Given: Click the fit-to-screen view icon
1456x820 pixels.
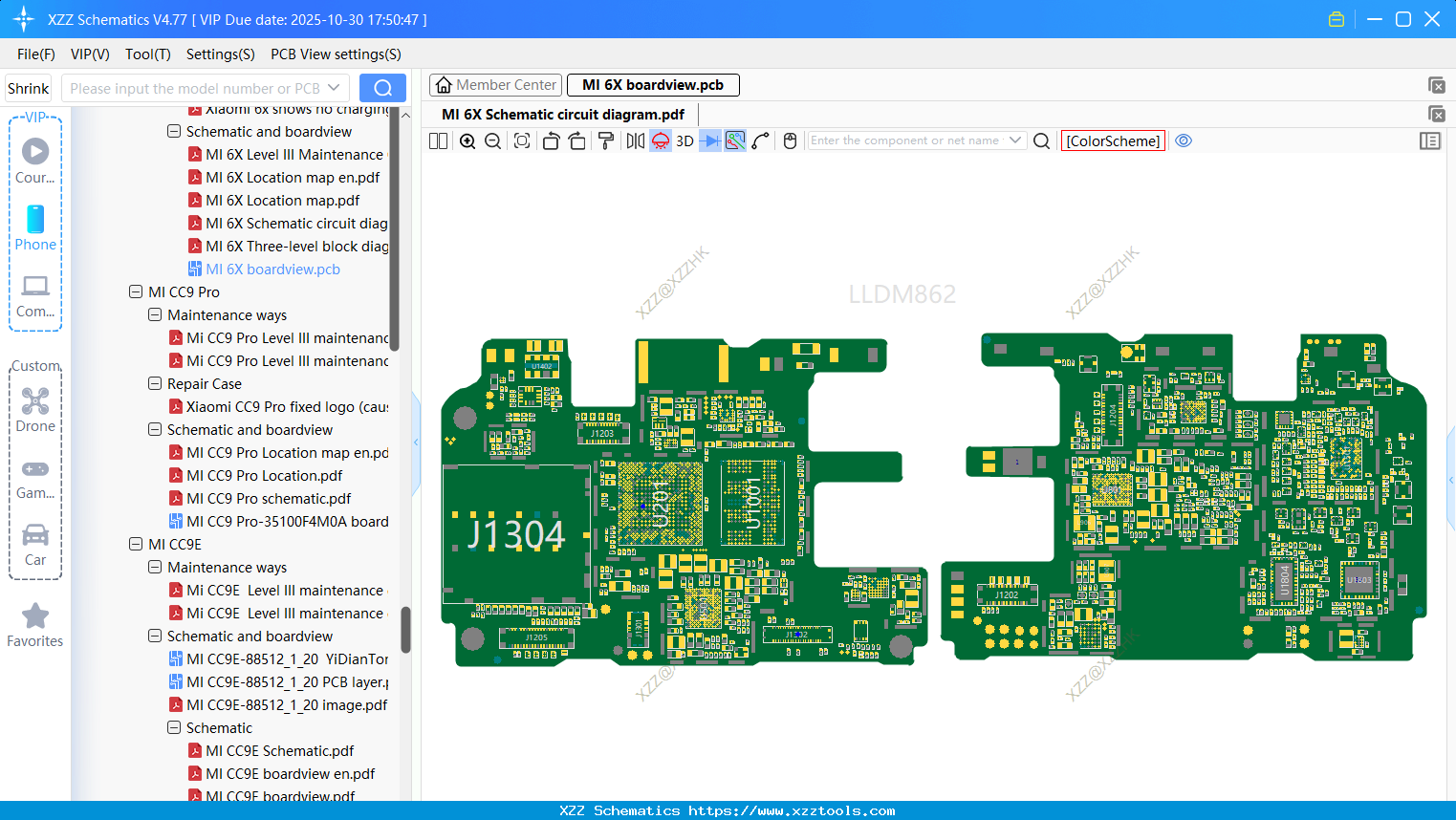Looking at the screenshot, I should [522, 141].
